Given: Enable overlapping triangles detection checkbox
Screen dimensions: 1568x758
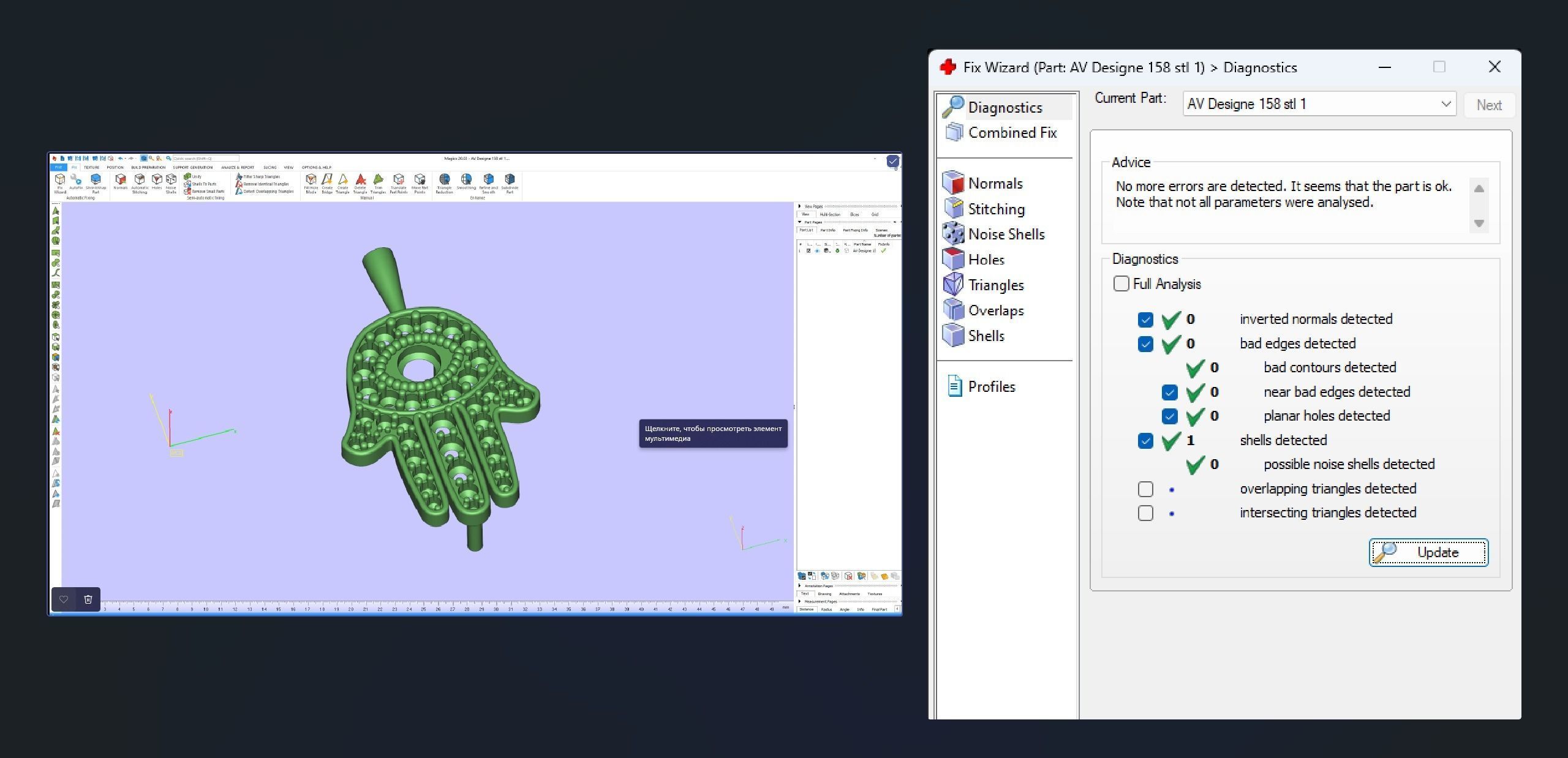Looking at the screenshot, I should click(x=1145, y=489).
